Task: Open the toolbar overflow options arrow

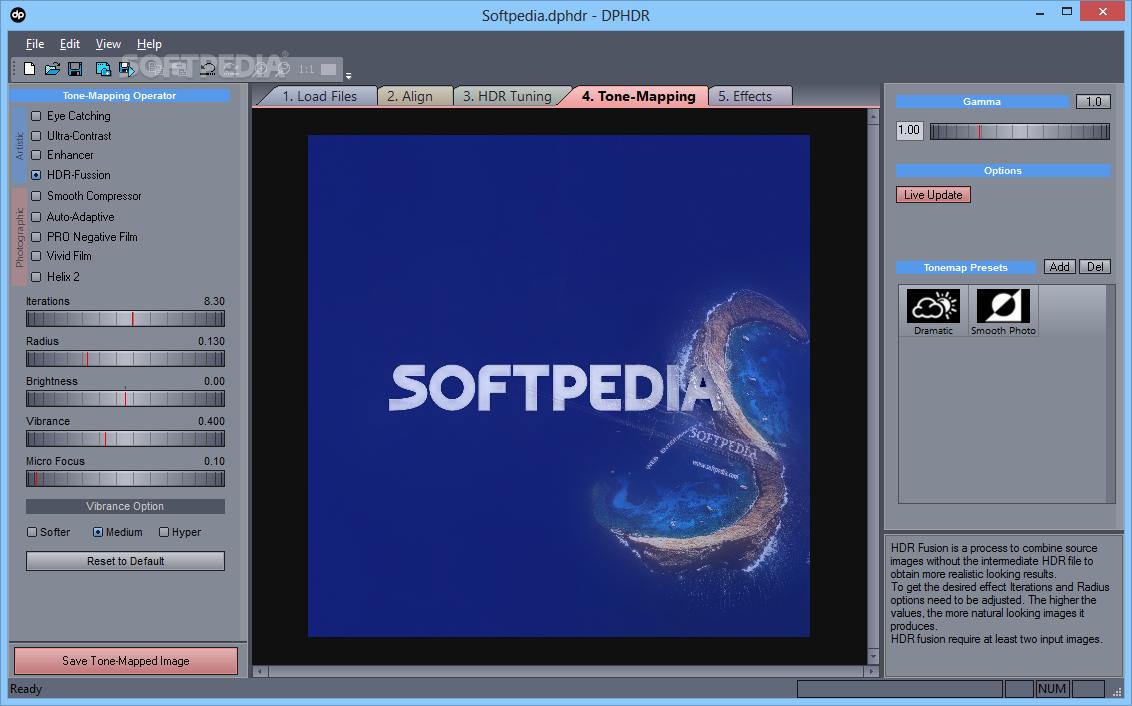Action: [349, 75]
